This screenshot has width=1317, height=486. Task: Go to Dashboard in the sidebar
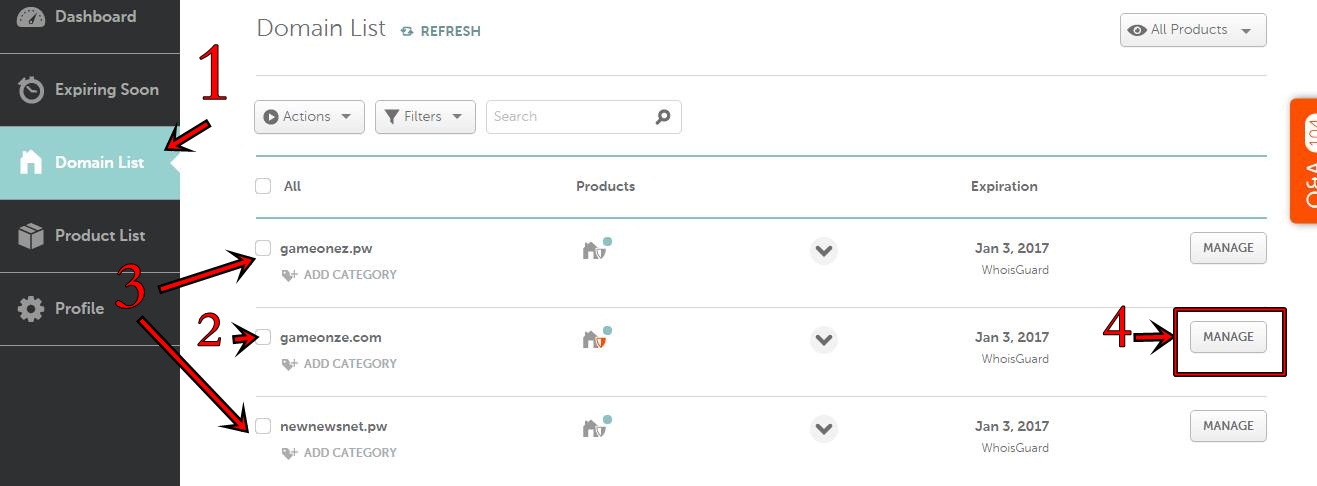coord(95,17)
